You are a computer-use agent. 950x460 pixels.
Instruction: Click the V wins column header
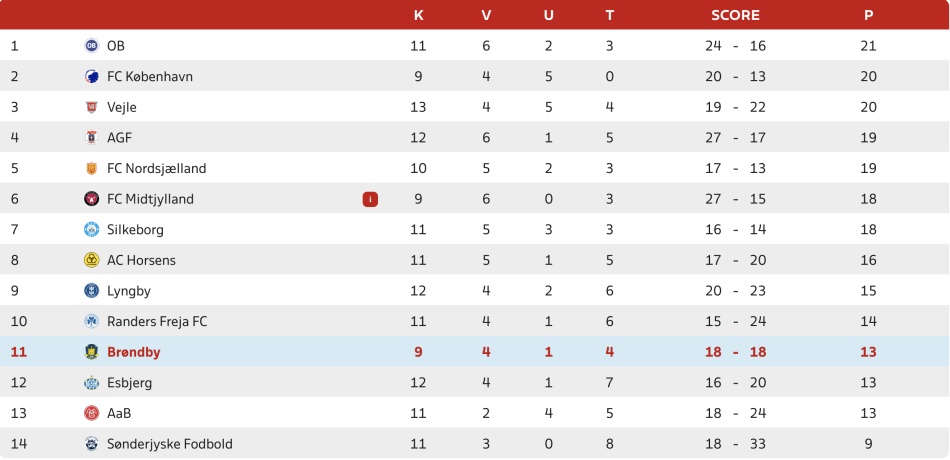click(x=486, y=15)
